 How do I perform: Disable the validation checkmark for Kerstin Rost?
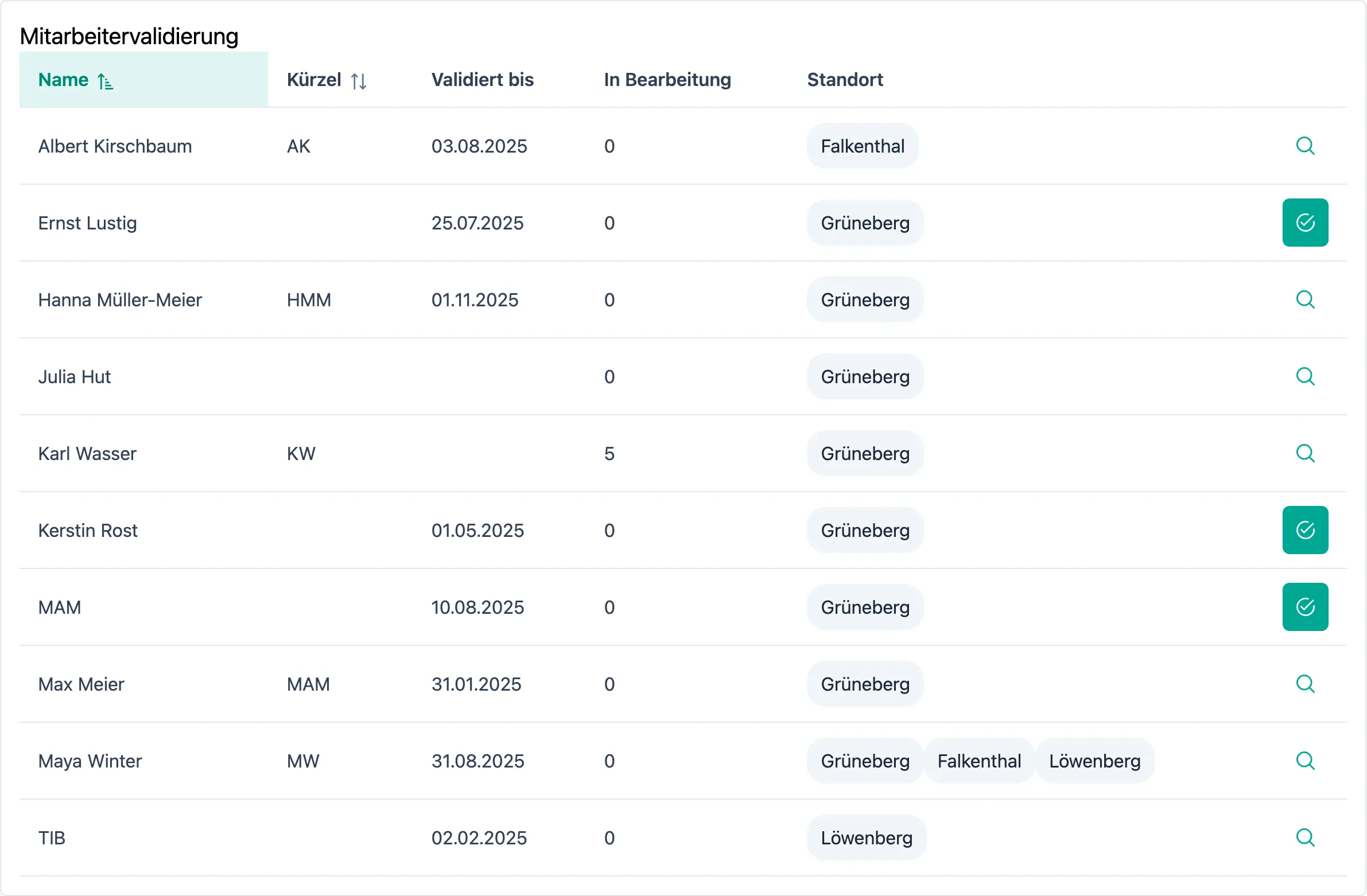coord(1305,530)
